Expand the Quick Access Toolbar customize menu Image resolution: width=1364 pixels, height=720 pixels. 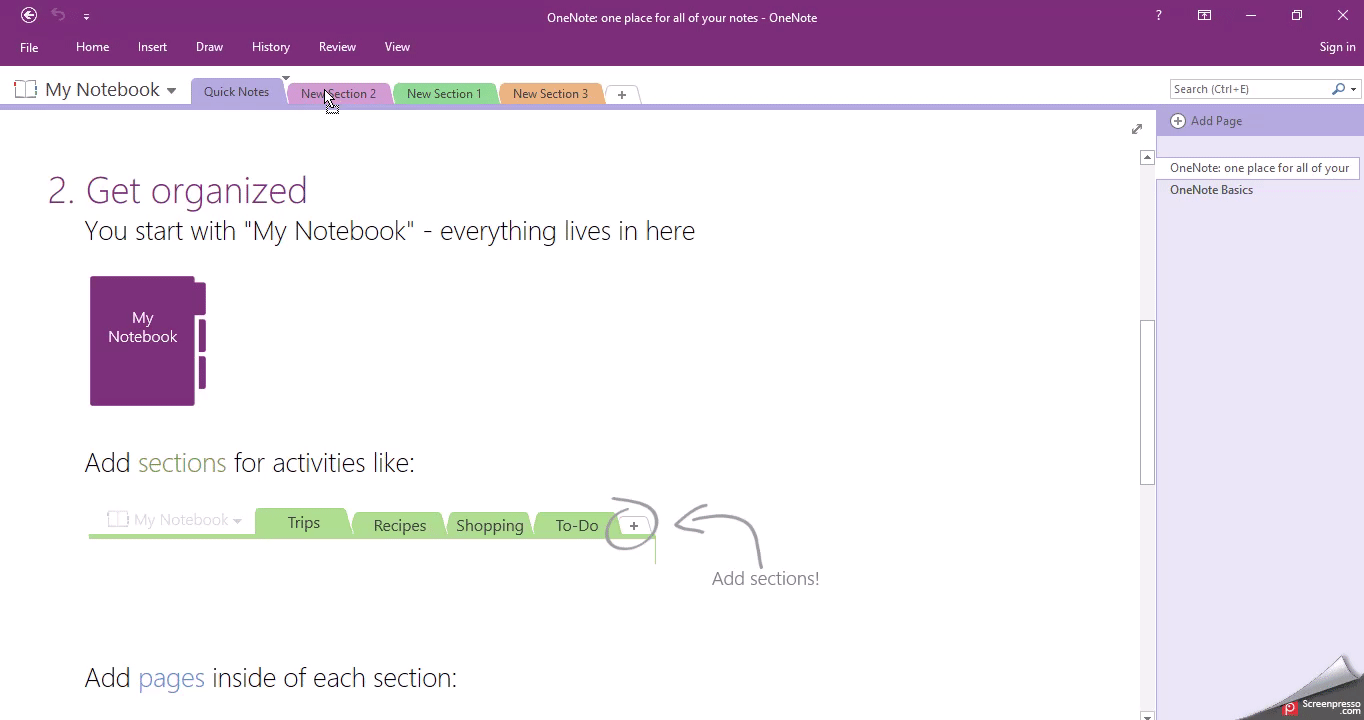[x=87, y=15]
